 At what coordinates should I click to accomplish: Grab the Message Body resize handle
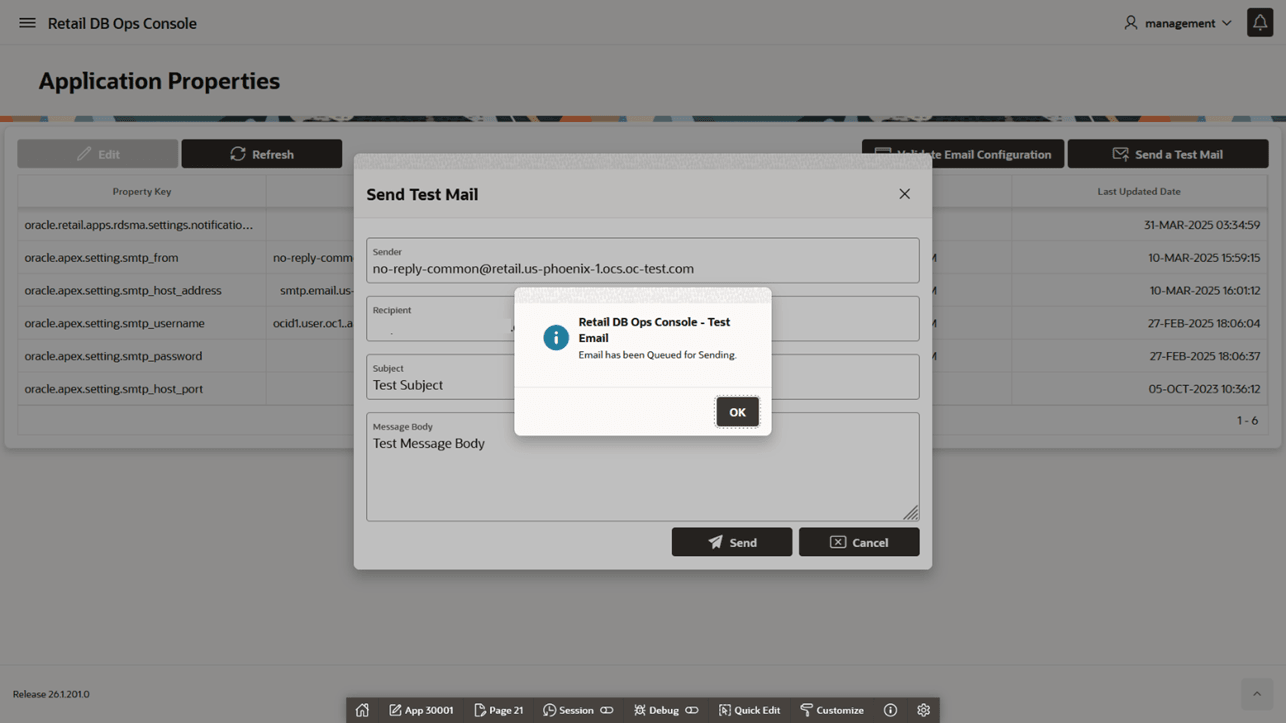tap(910, 513)
